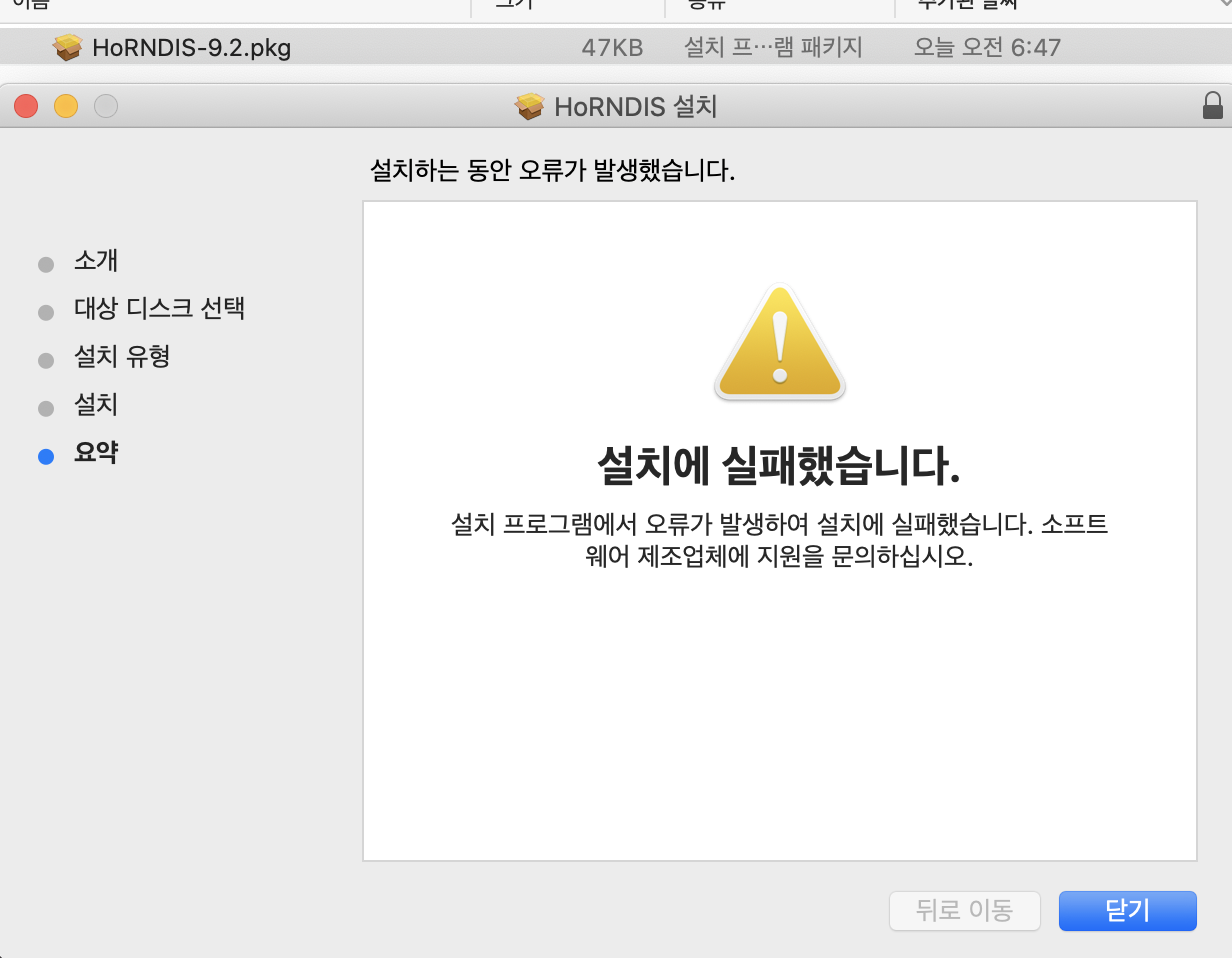Click the error description paragraph text

[x=779, y=540]
